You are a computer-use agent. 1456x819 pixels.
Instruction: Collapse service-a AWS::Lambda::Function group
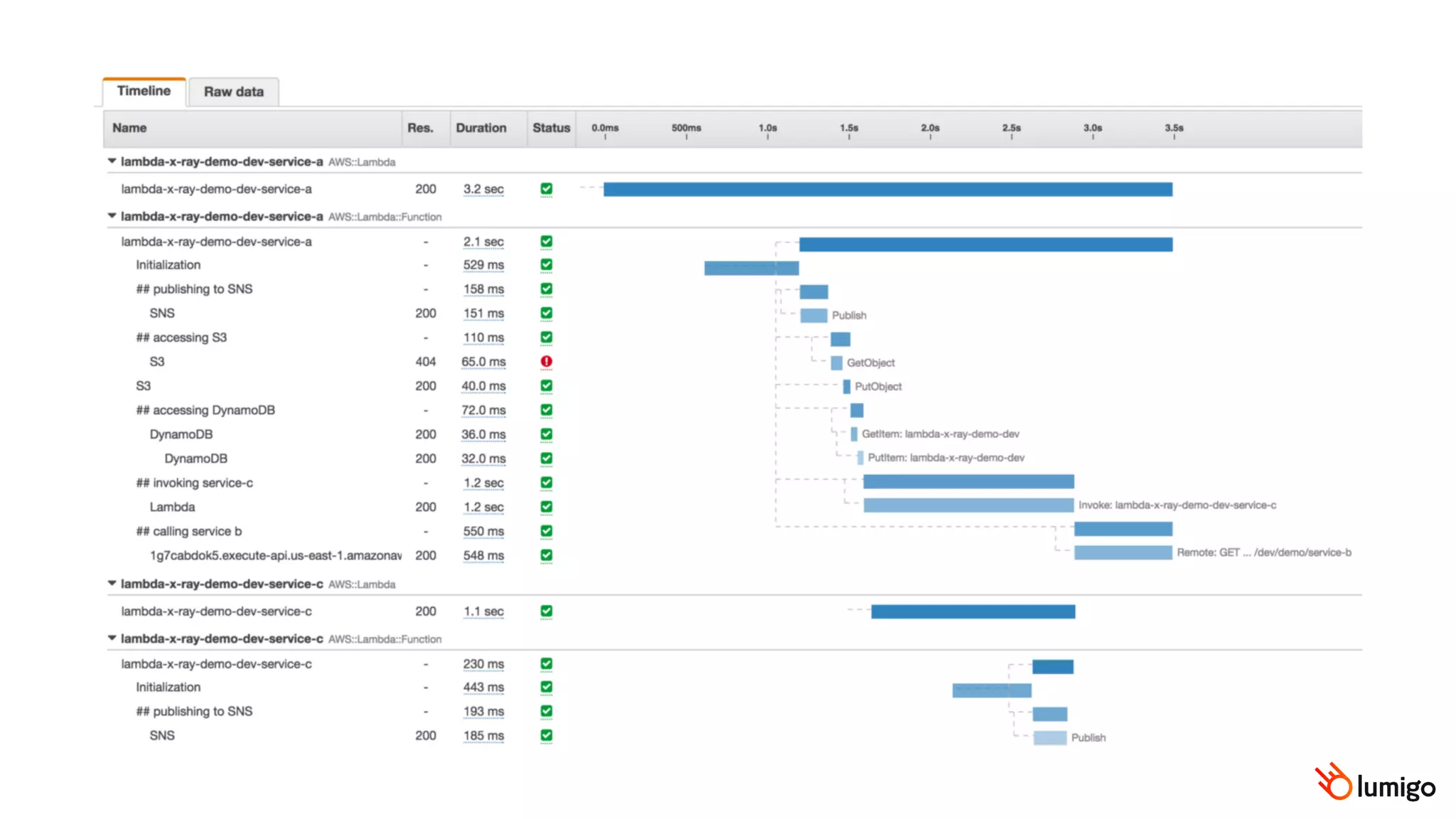112,216
